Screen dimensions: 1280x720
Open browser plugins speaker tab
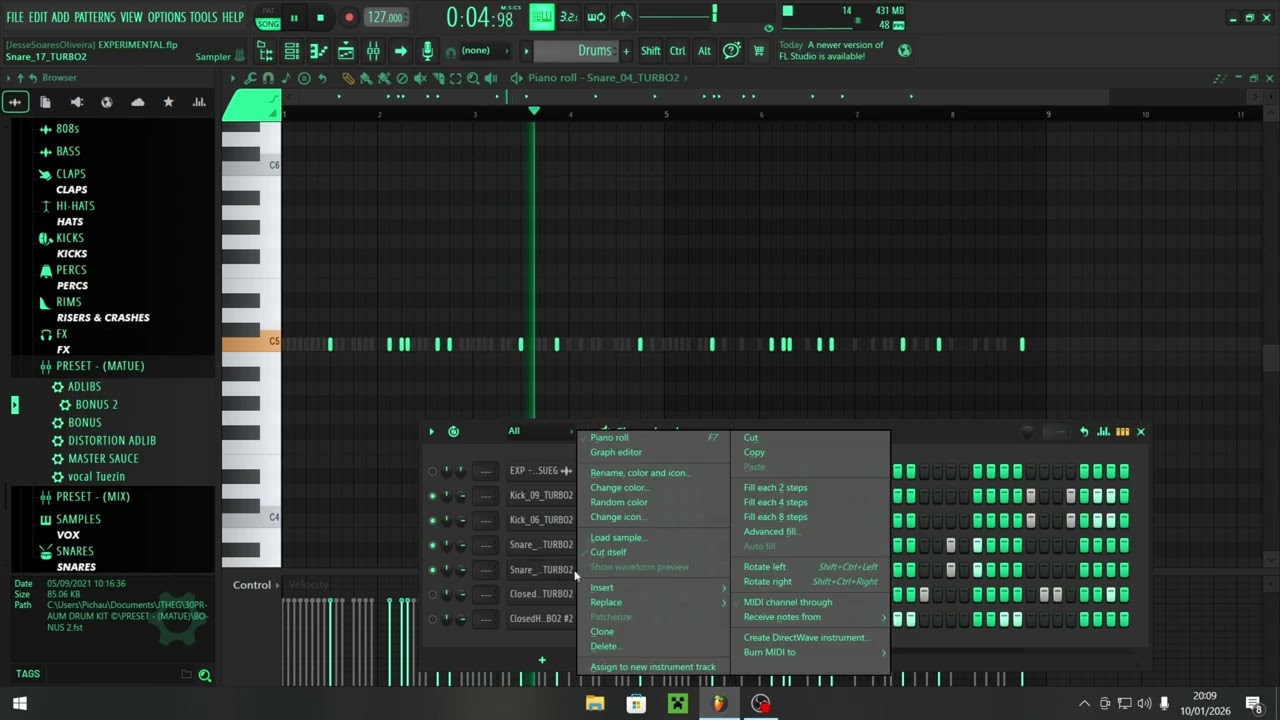(76, 102)
